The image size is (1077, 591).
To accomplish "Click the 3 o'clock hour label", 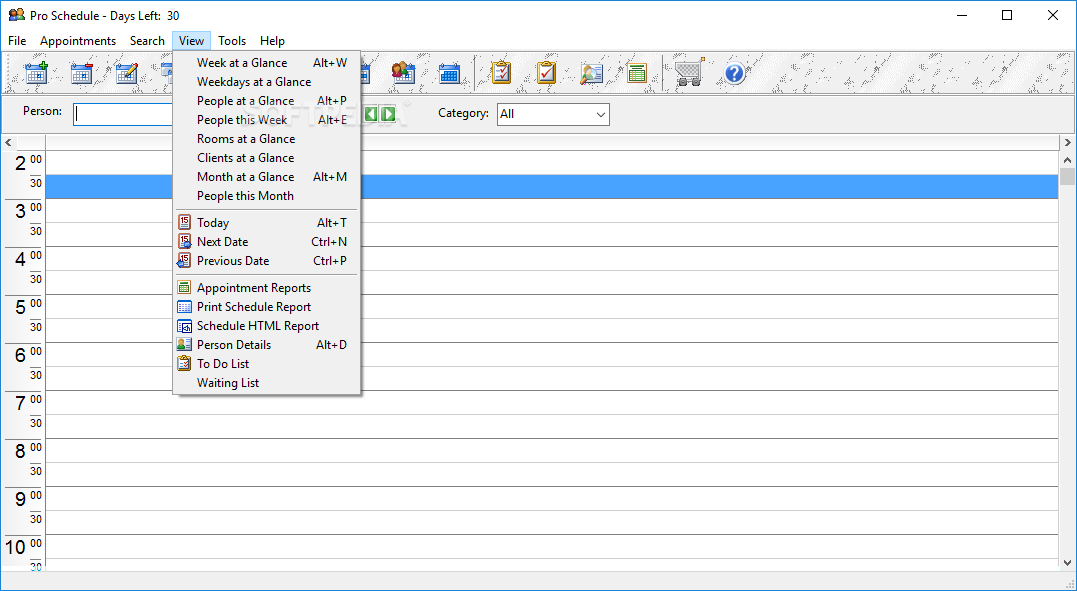I will [20, 211].
